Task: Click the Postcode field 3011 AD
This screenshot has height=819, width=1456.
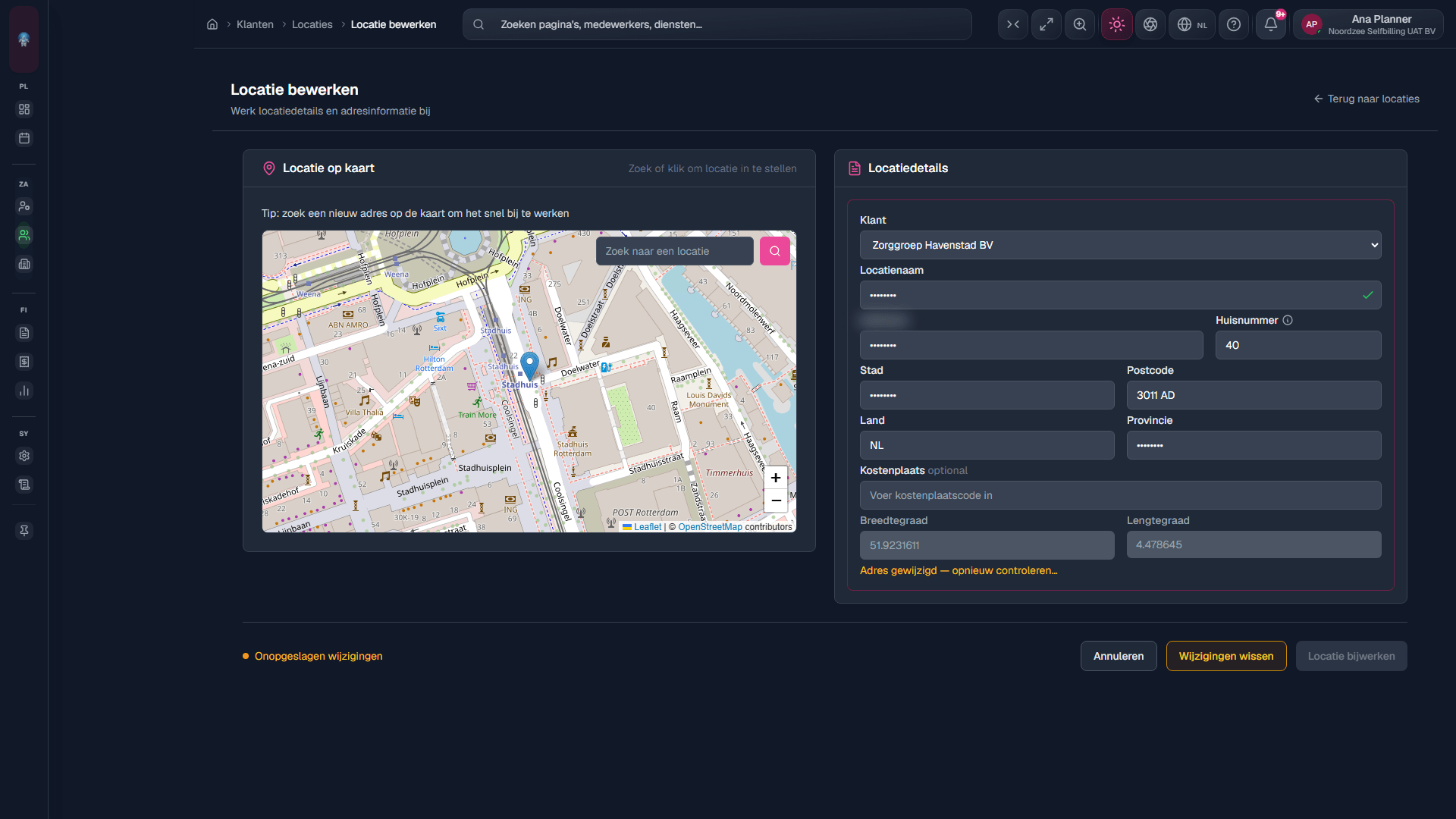Action: [x=1254, y=395]
